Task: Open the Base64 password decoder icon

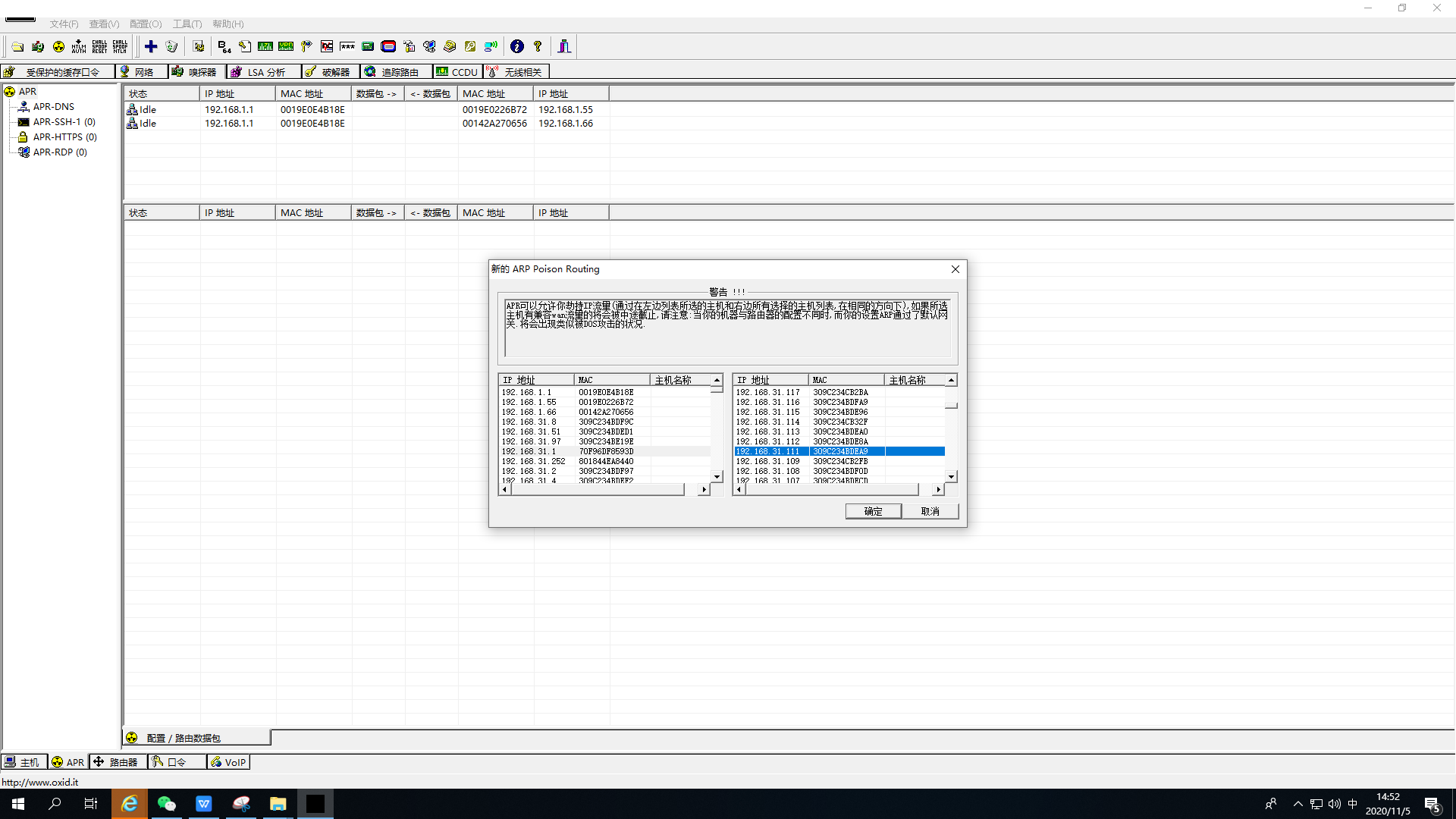Action: click(224, 47)
